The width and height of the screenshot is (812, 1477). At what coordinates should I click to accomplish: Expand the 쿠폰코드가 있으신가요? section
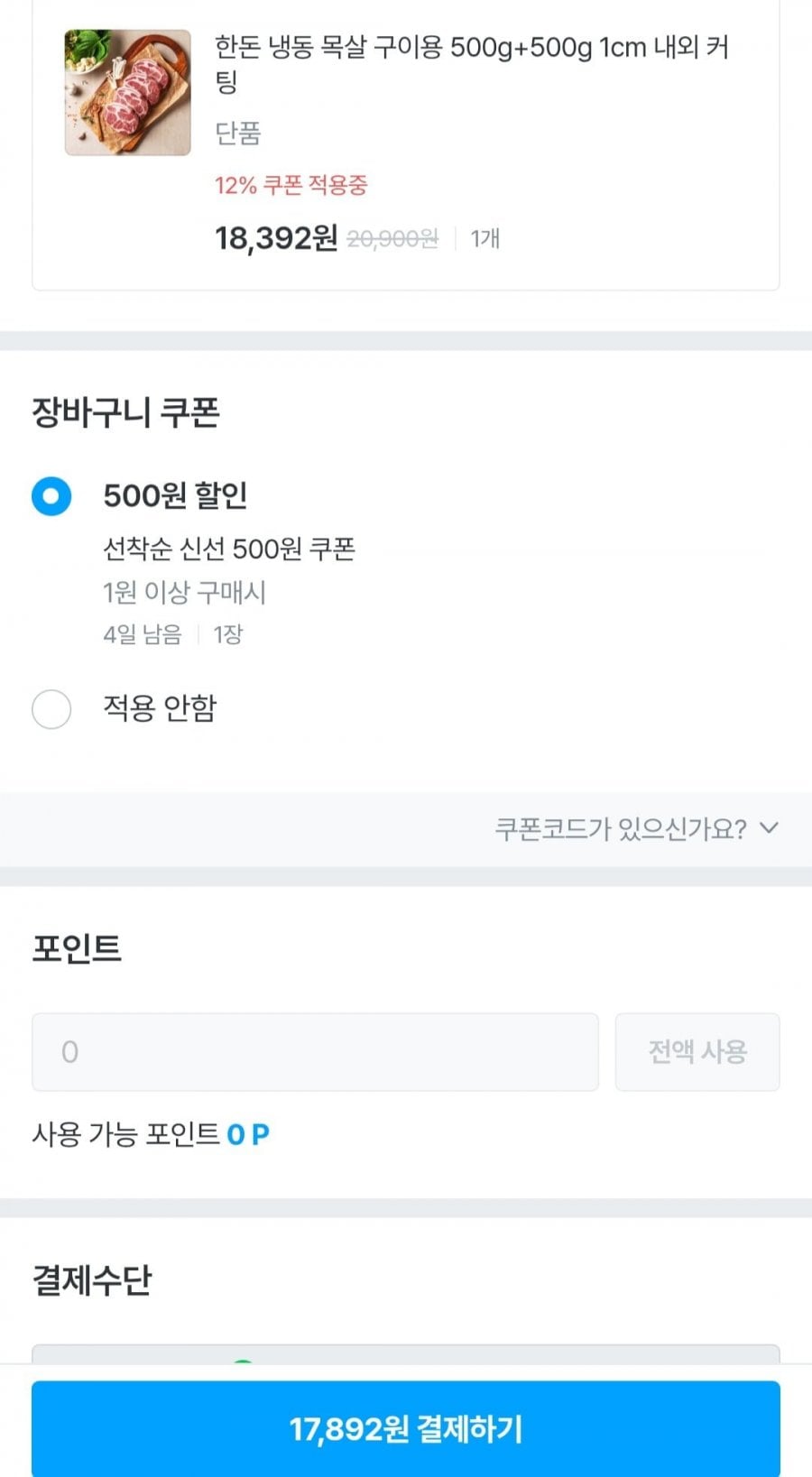point(621,828)
